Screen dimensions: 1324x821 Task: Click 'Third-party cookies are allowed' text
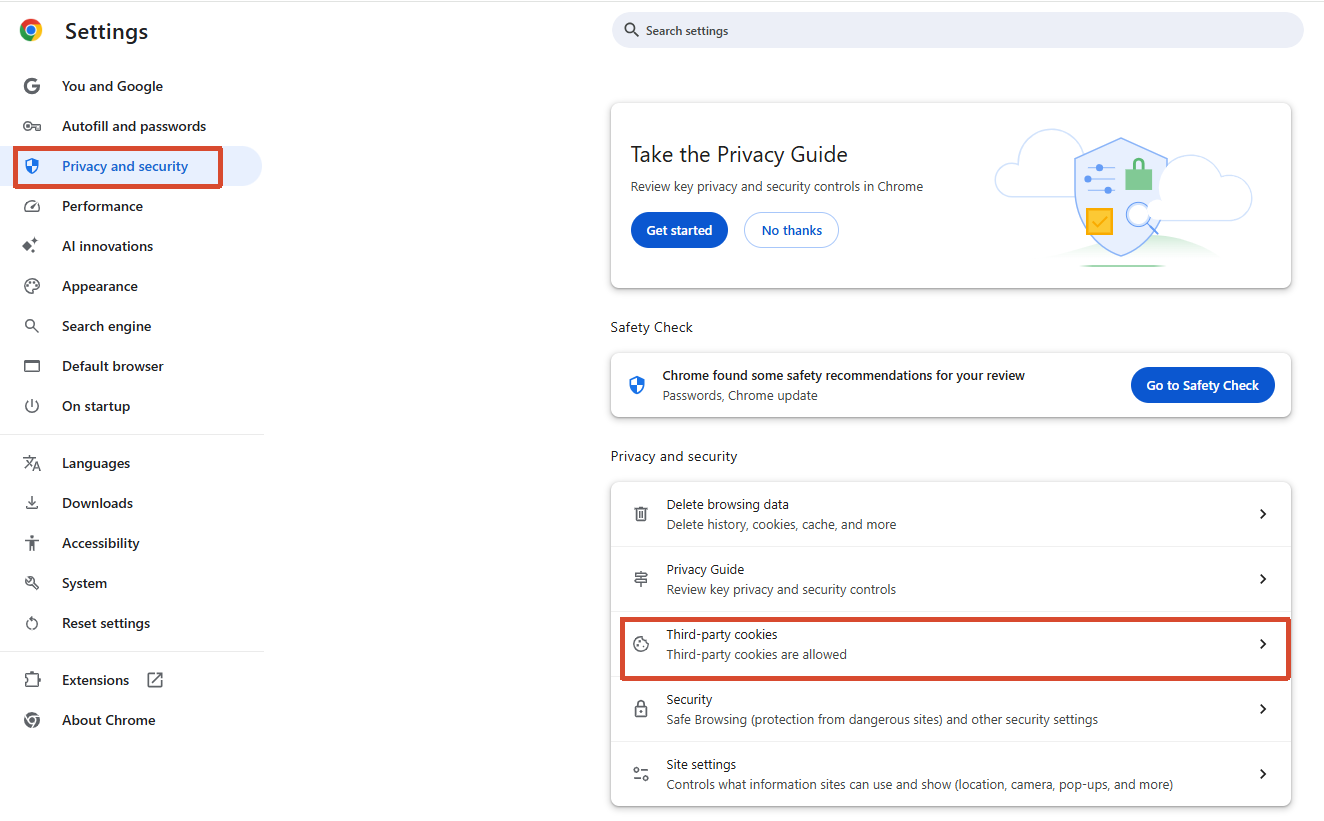coord(756,655)
